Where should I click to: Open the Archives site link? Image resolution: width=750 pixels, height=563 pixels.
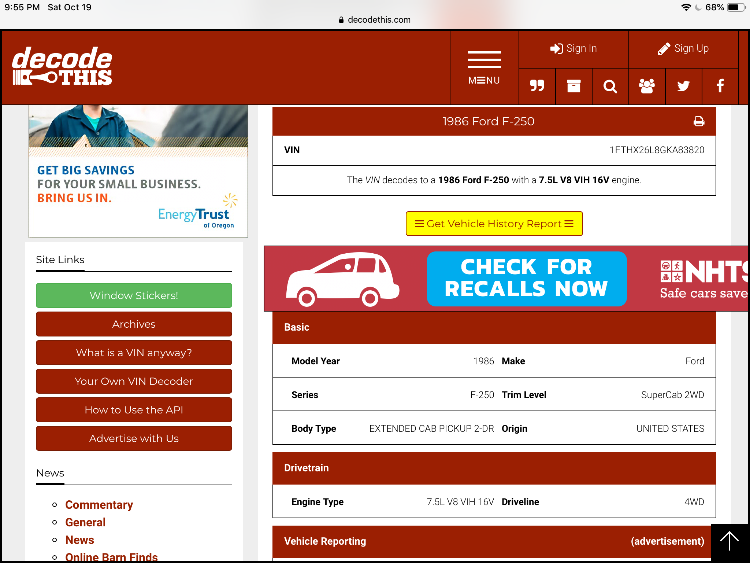tap(134, 324)
